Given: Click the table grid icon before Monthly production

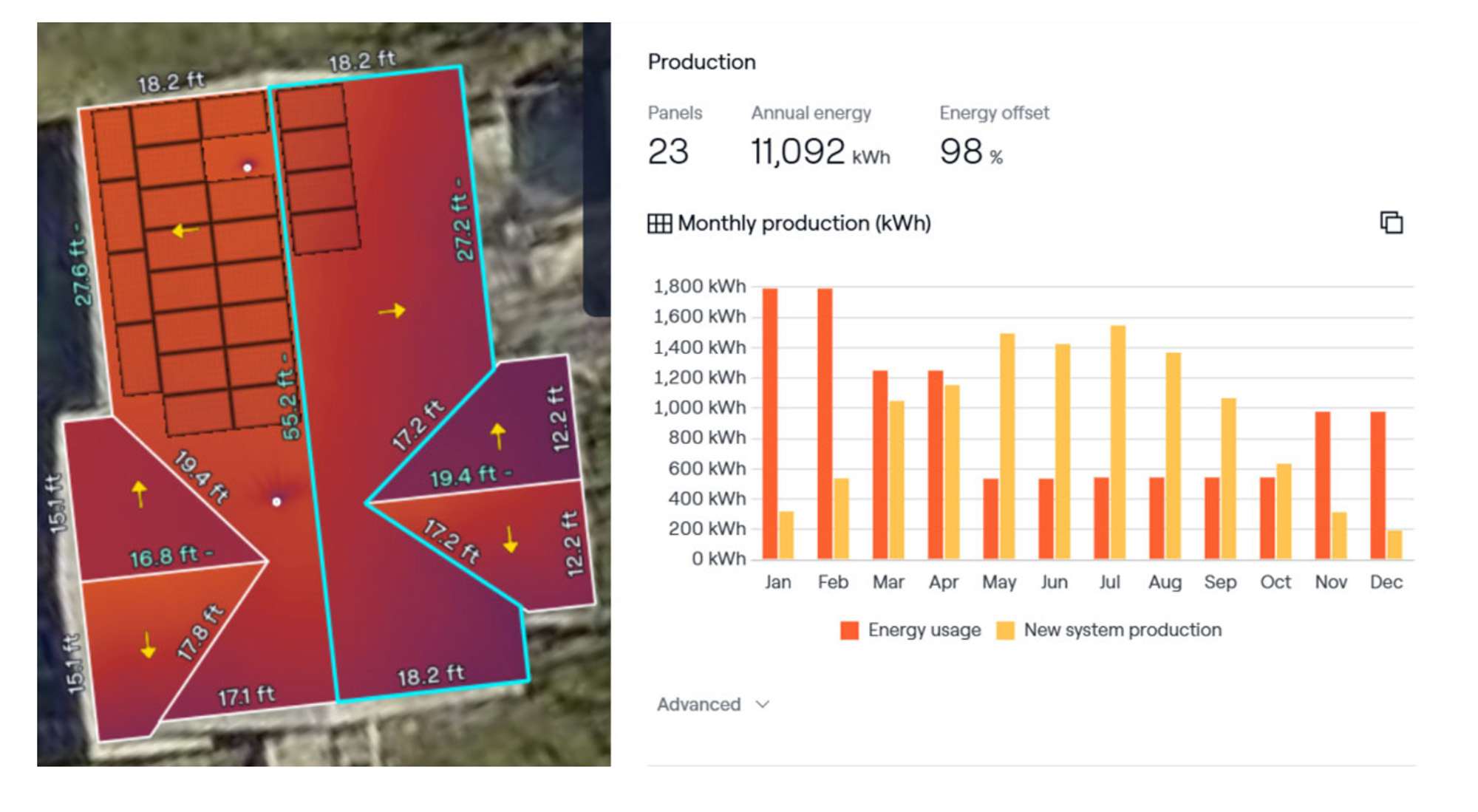Looking at the screenshot, I should pyautogui.click(x=659, y=223).
